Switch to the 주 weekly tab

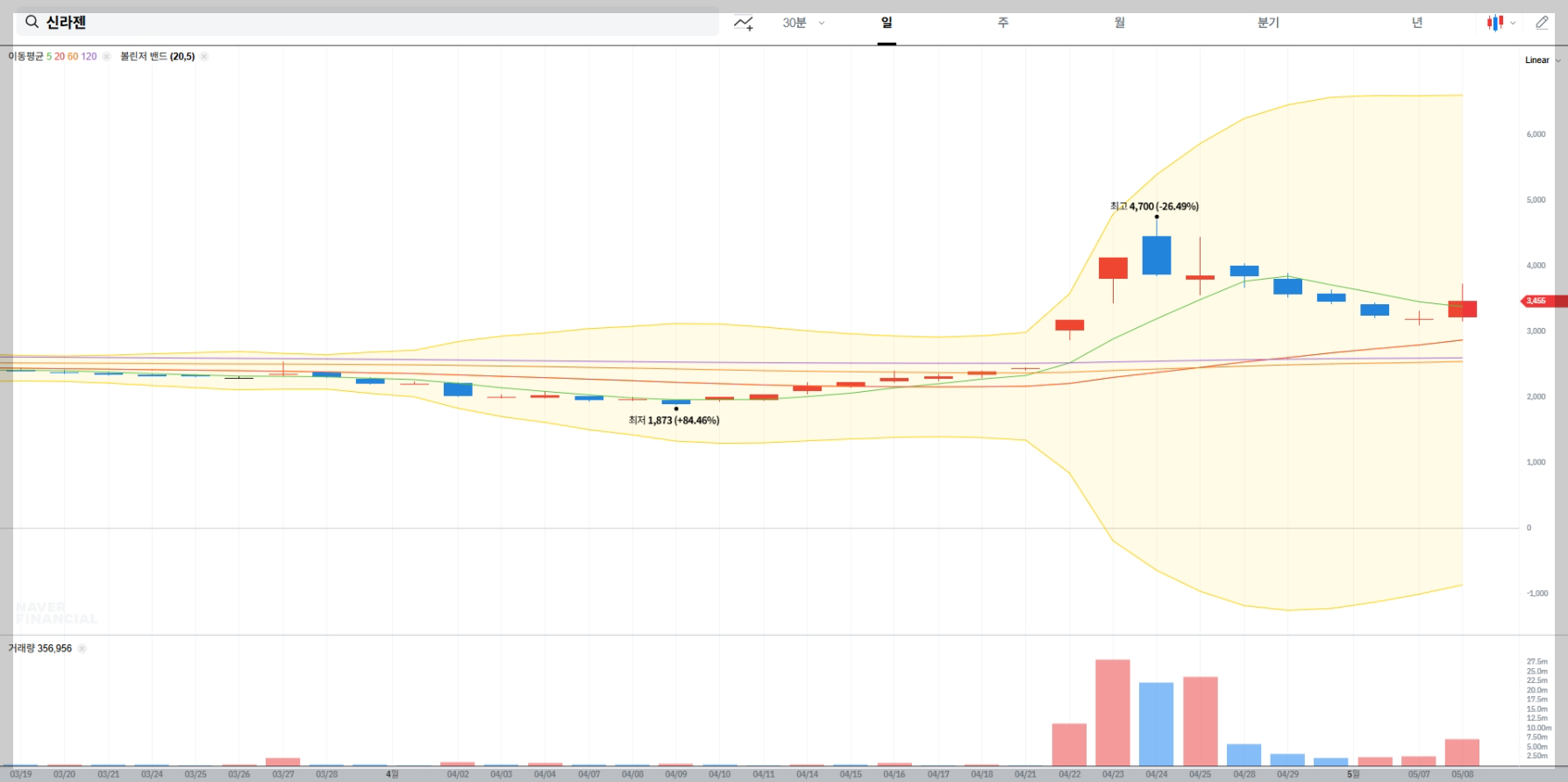(x=1003, y=23)
